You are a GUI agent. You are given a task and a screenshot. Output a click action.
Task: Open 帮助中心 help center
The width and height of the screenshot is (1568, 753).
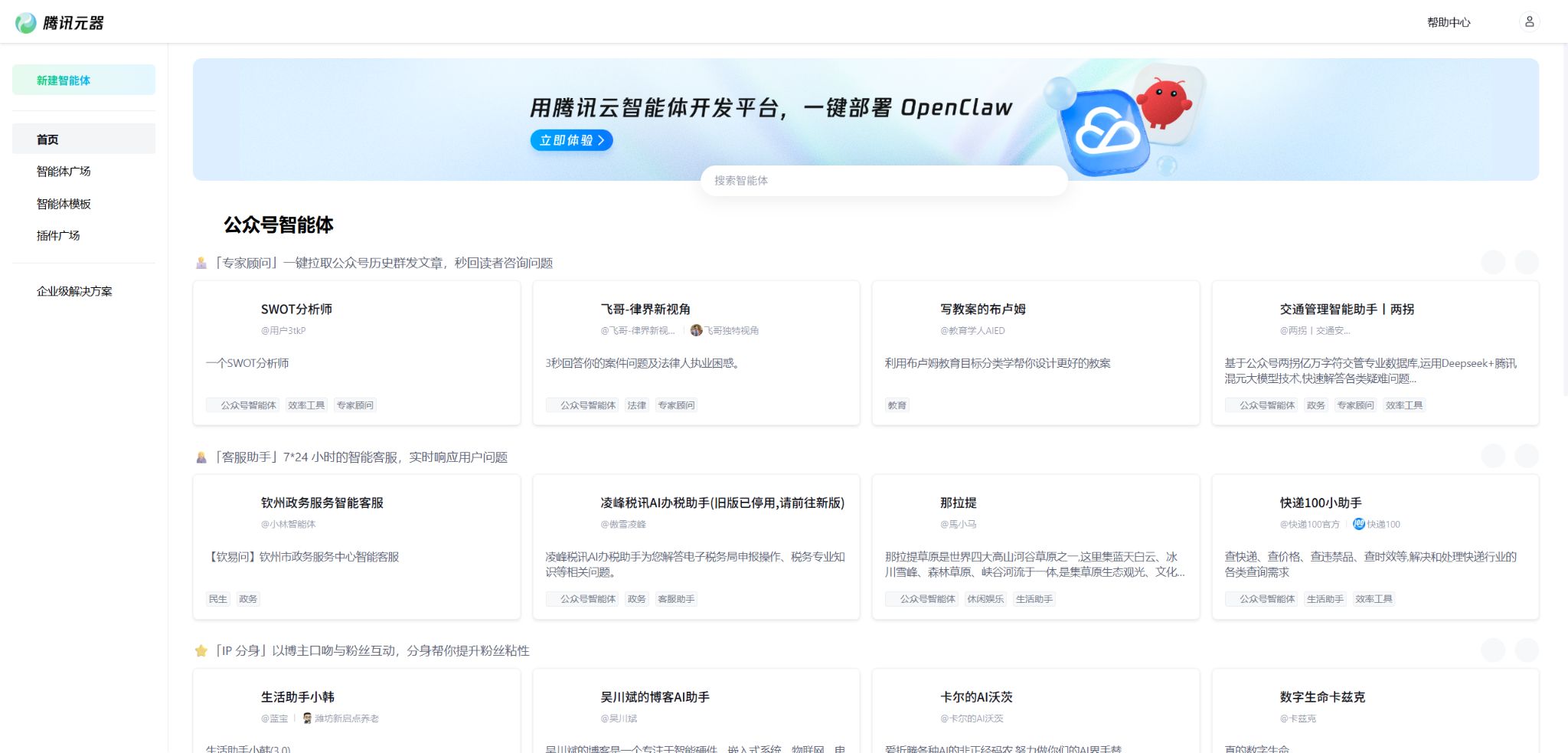coord(1449,22)
